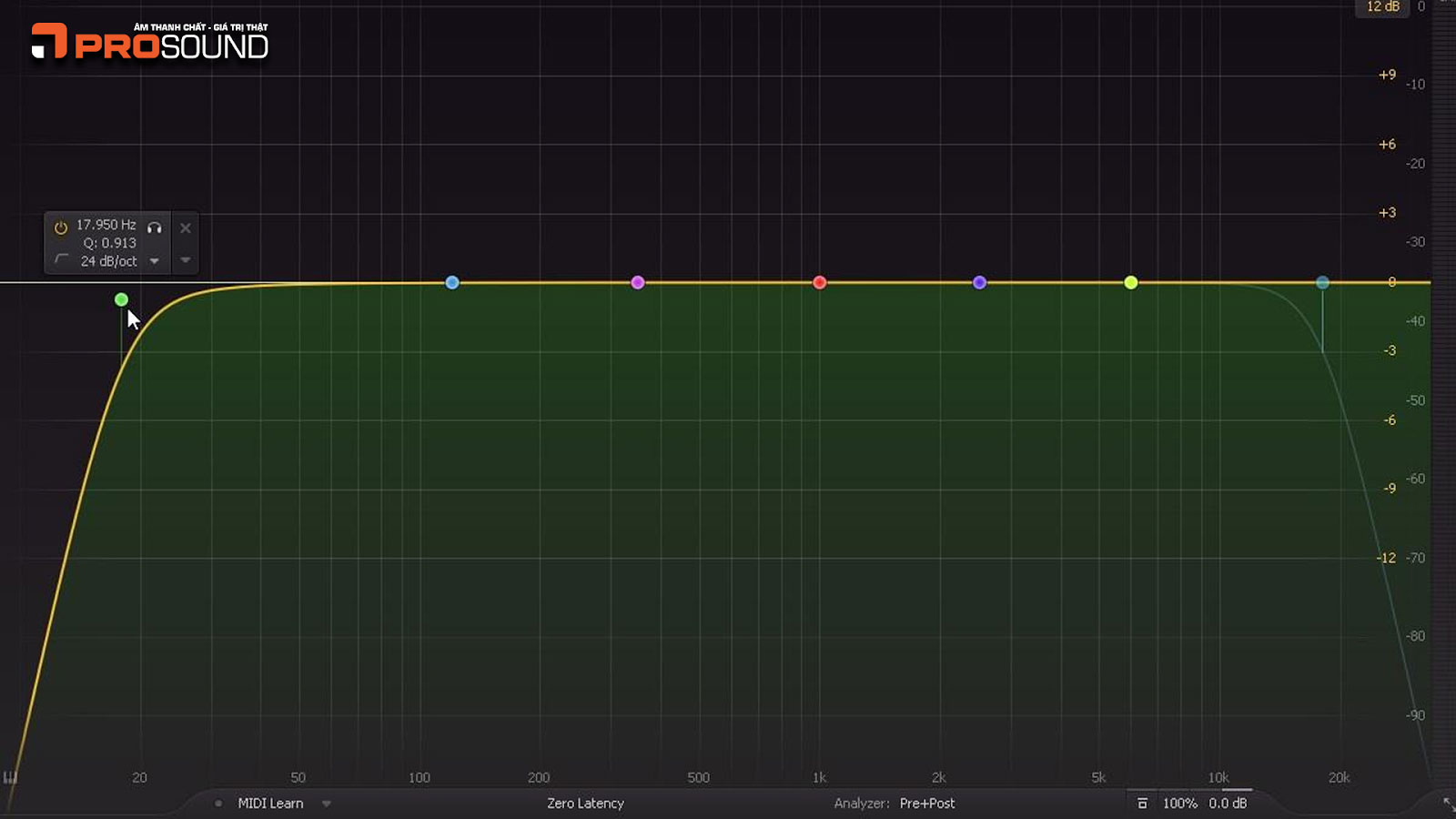Screen dimensions: 1456x819
Task: Enable MIDI Learn
Action: coord(270,804)
